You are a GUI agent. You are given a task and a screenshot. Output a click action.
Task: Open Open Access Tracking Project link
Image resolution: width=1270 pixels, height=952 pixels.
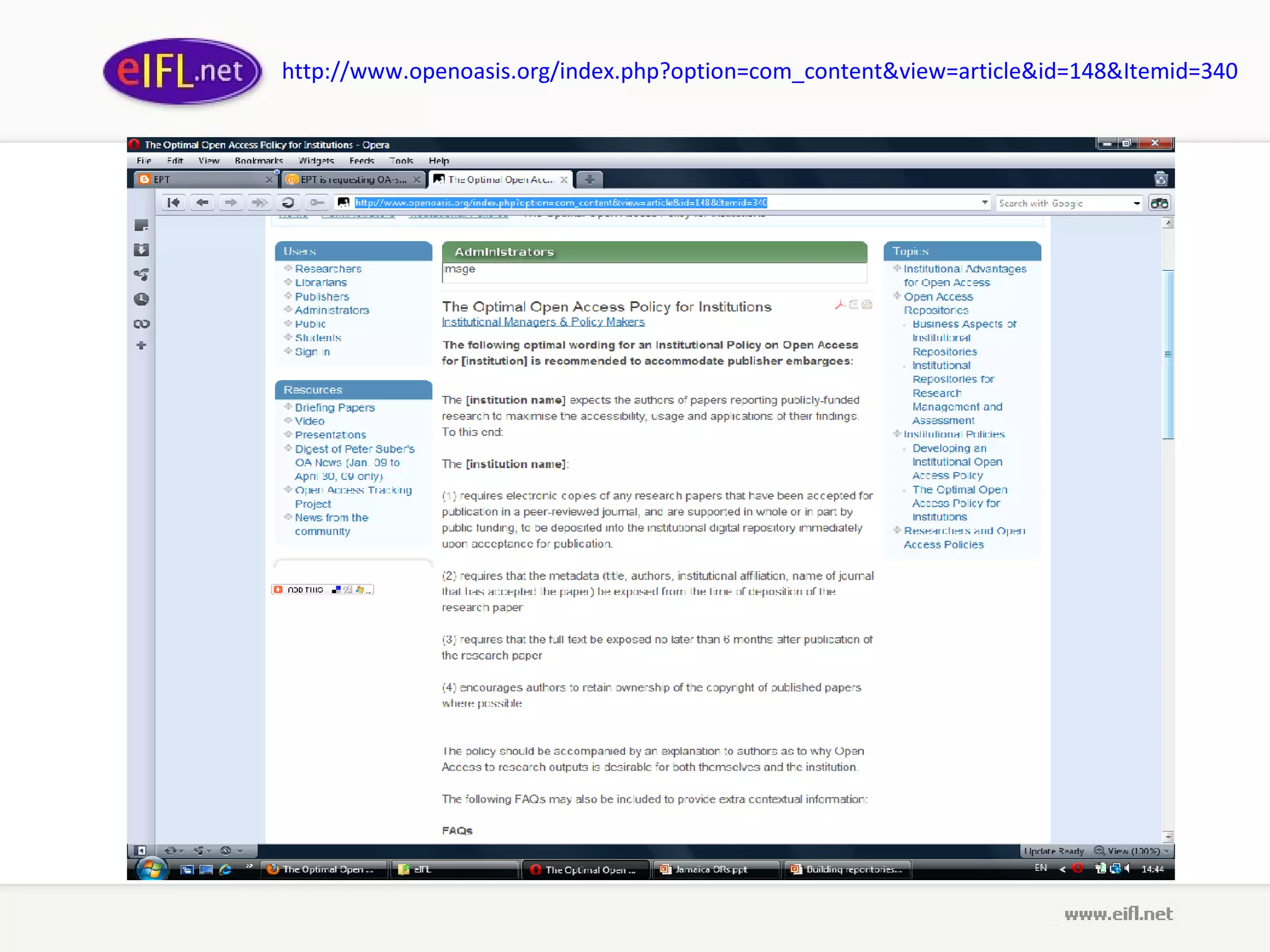(x=353, y=496)
